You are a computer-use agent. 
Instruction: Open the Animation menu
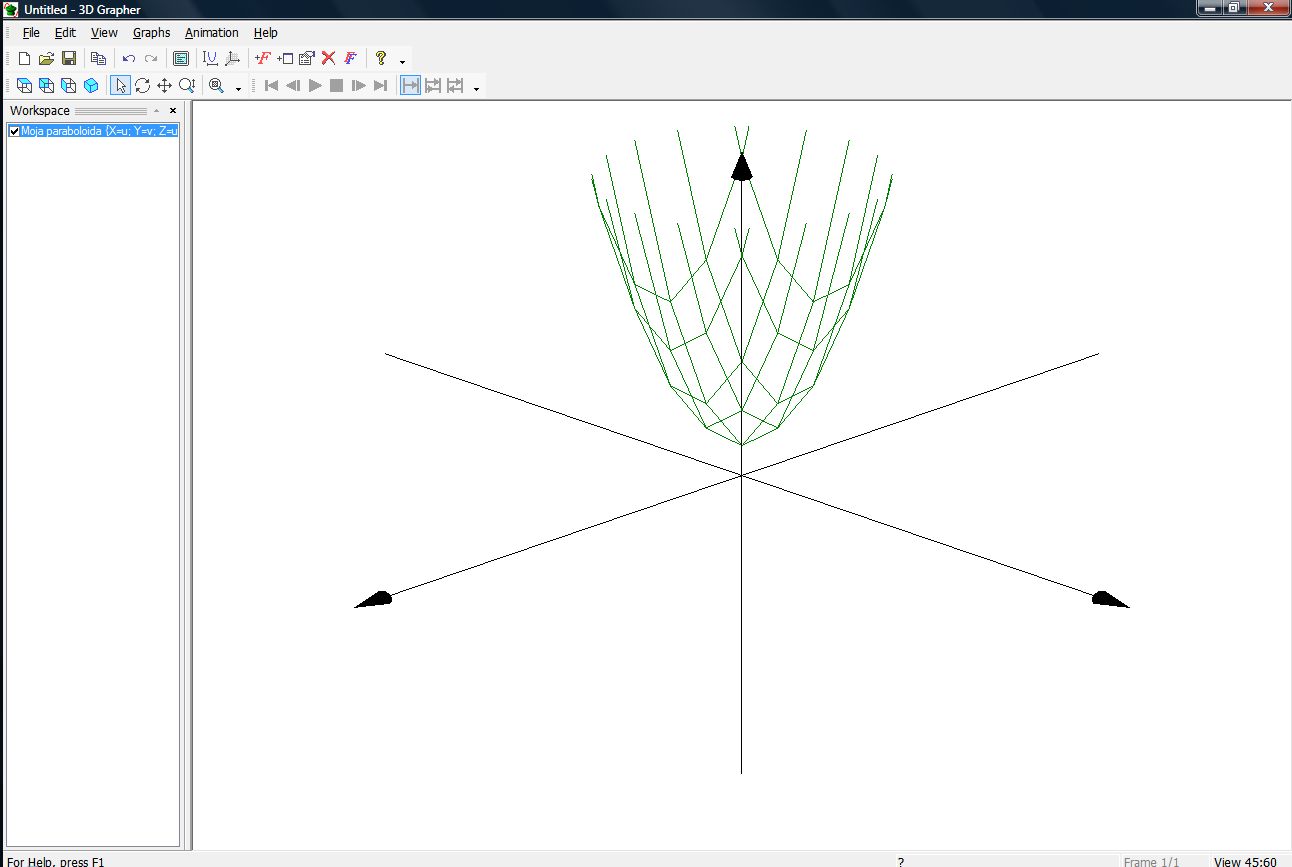[x=211, y=33]
